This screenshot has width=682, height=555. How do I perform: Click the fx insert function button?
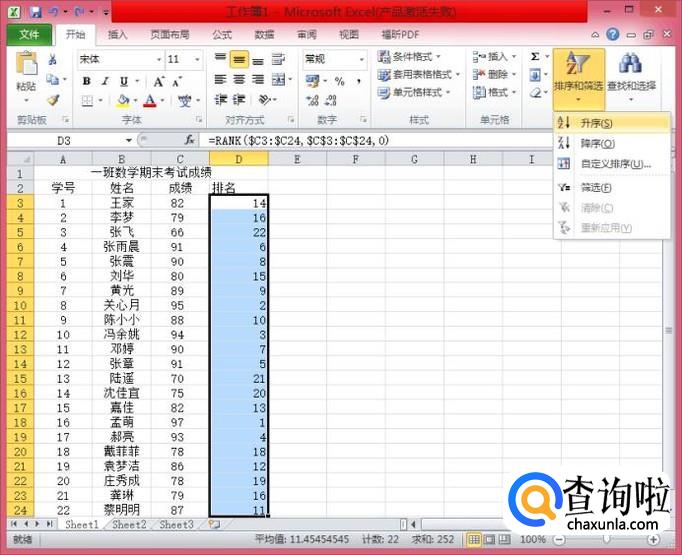click(x=189, y=140)
